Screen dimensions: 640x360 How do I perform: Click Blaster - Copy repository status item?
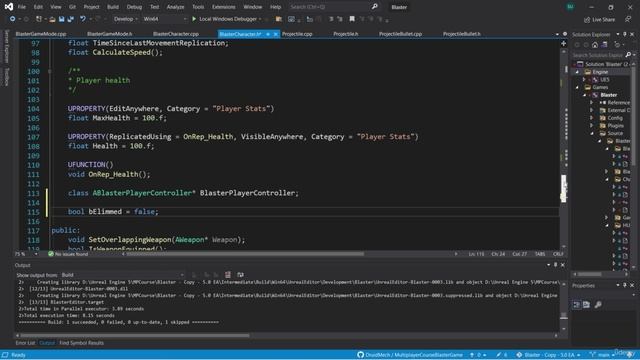[548, 355]
